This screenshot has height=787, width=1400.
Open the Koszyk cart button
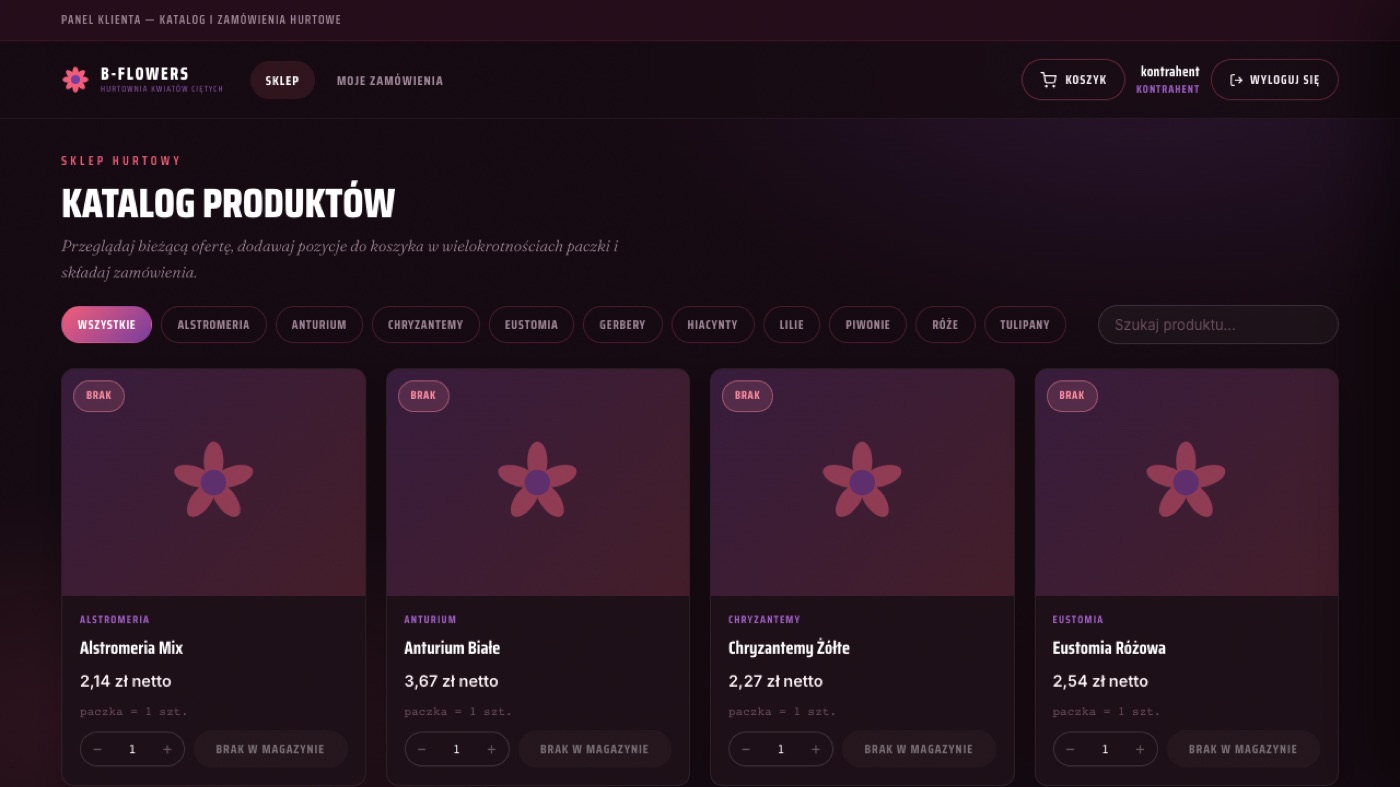(x=1073, y=80)
